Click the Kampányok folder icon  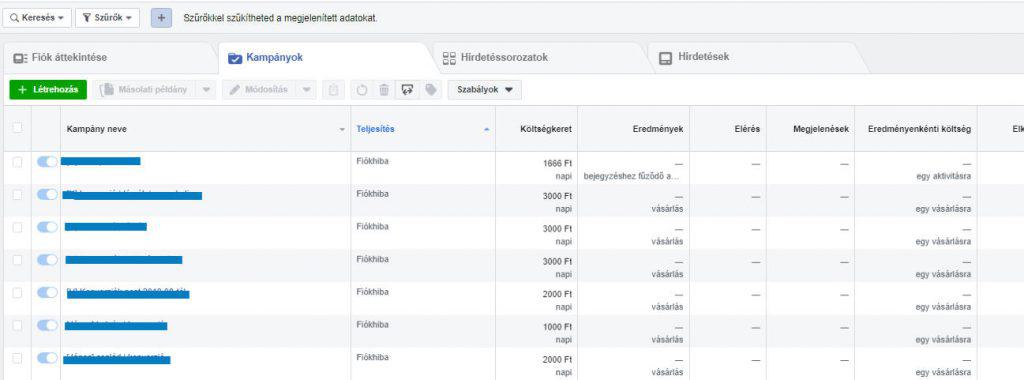234,58
